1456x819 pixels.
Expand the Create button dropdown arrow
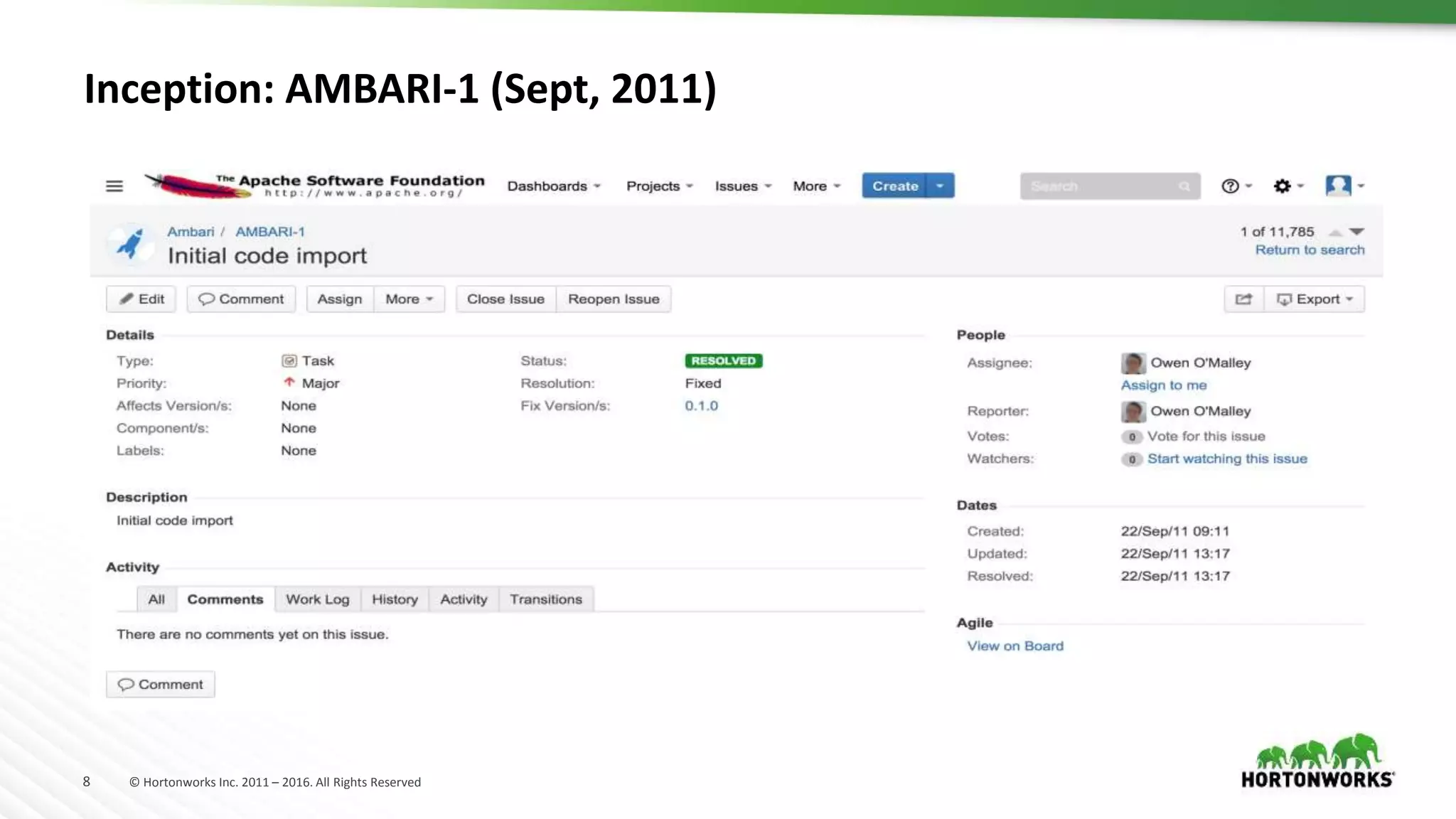(940, 186)
